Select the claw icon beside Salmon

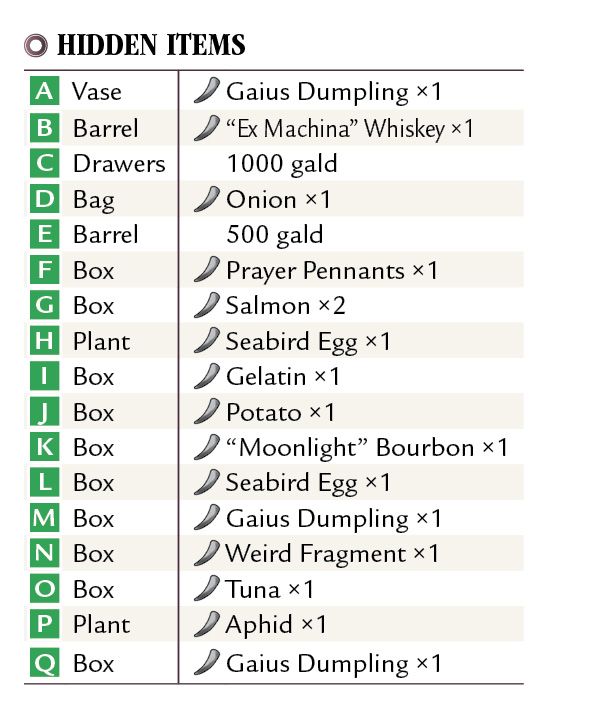click(206, 305)
